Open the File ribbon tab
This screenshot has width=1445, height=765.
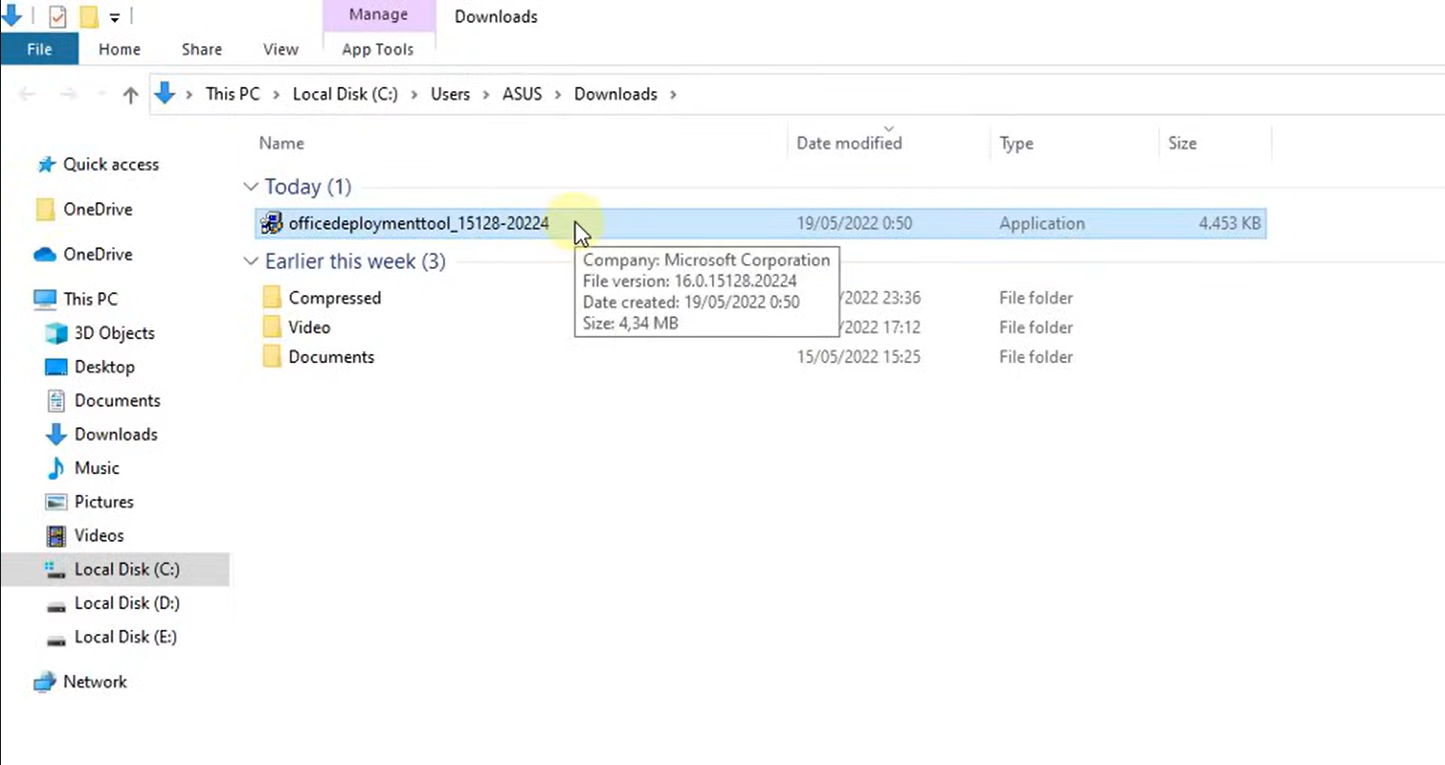coord(39,49)
